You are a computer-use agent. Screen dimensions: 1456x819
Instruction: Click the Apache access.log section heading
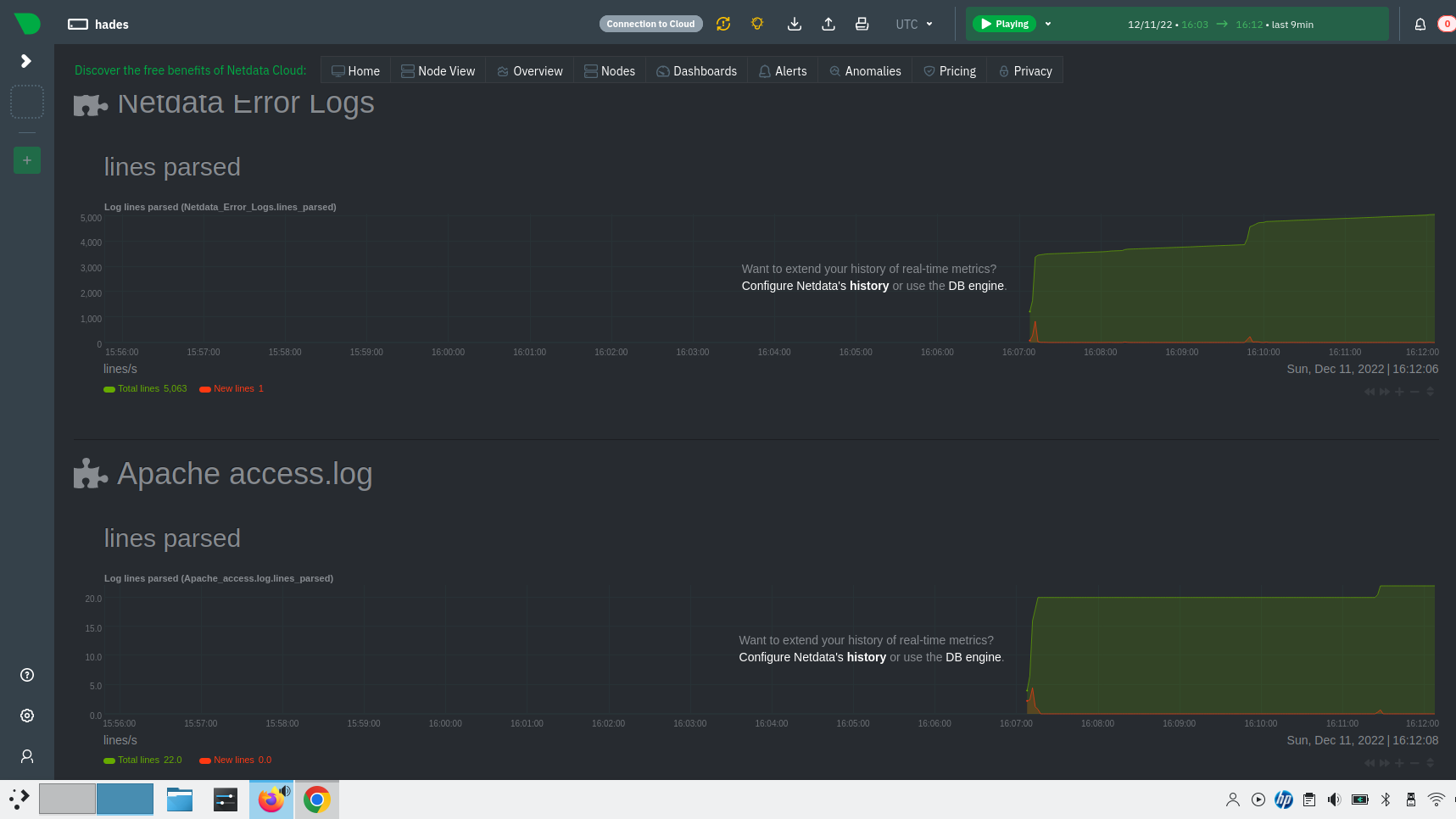coord(245,474)
